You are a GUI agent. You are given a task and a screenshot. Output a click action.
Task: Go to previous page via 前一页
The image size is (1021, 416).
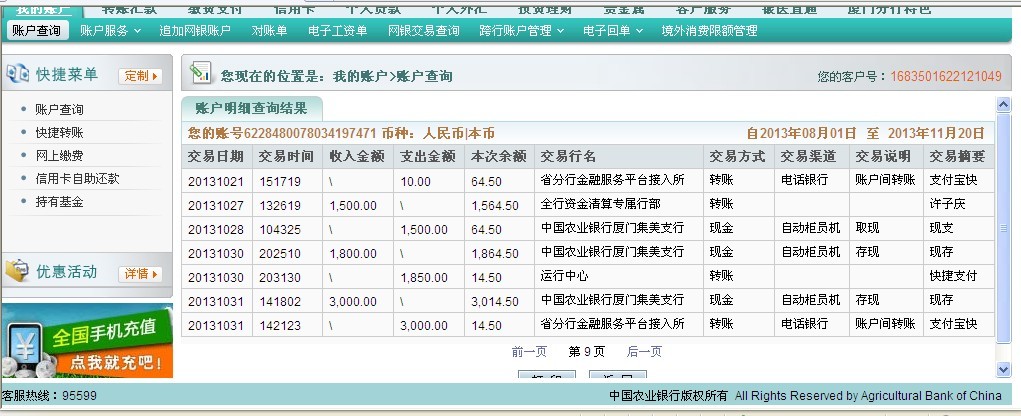click(x=529, y=351)
